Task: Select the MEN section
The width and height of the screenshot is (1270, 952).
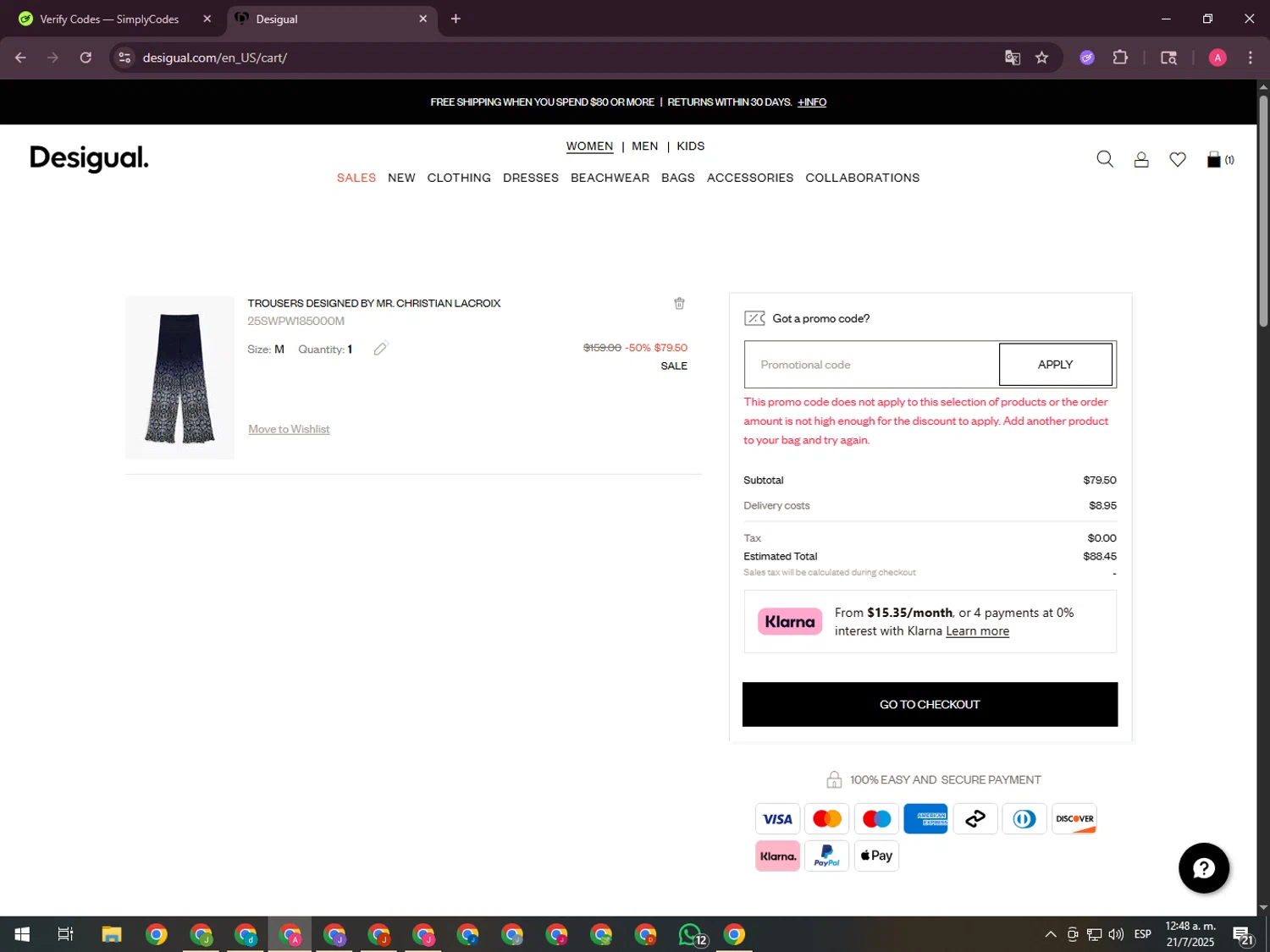Action: pyautogui.click(x=644, y=146)
